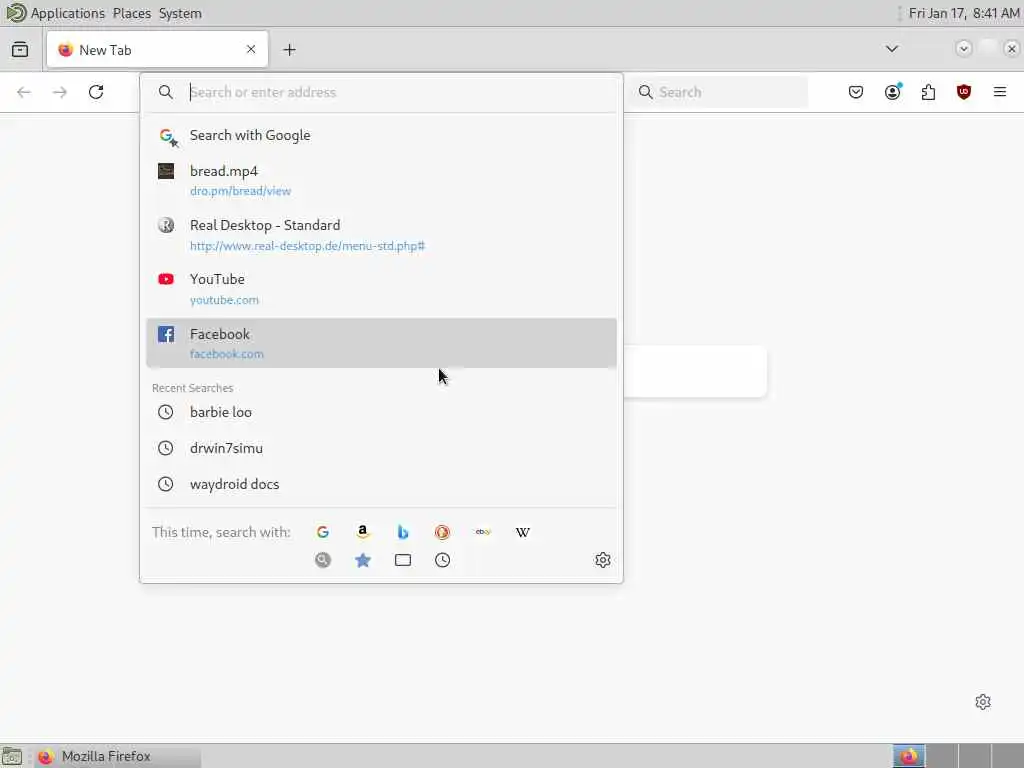The image size is (1024, 768).
Task: Search this time with Wikipedia icon
Action: tap(522, 532)
